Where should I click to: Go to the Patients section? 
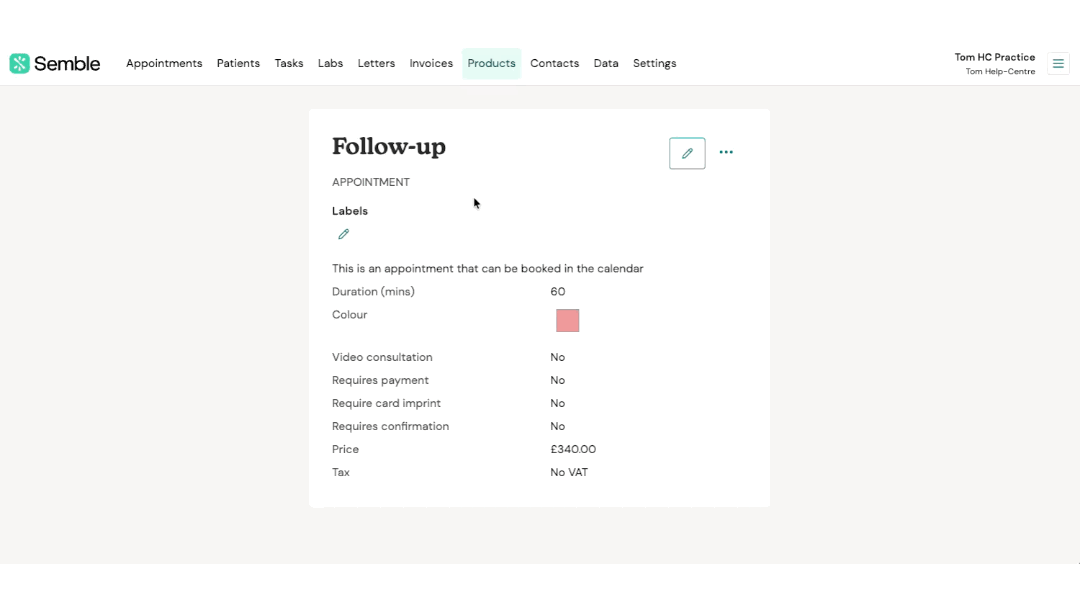[x=238, y=64]
